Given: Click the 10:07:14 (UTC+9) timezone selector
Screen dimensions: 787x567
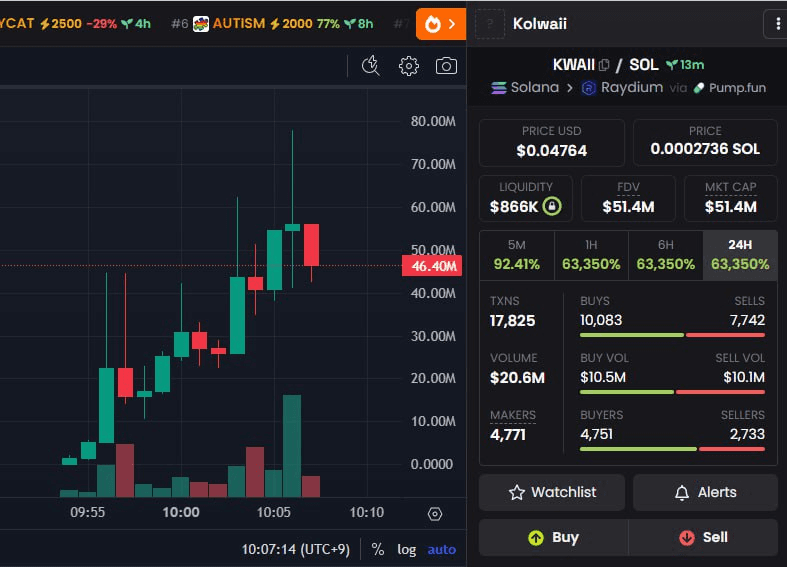Looking at the screenshot, I should pyautogui.click(x=296, y=549).
